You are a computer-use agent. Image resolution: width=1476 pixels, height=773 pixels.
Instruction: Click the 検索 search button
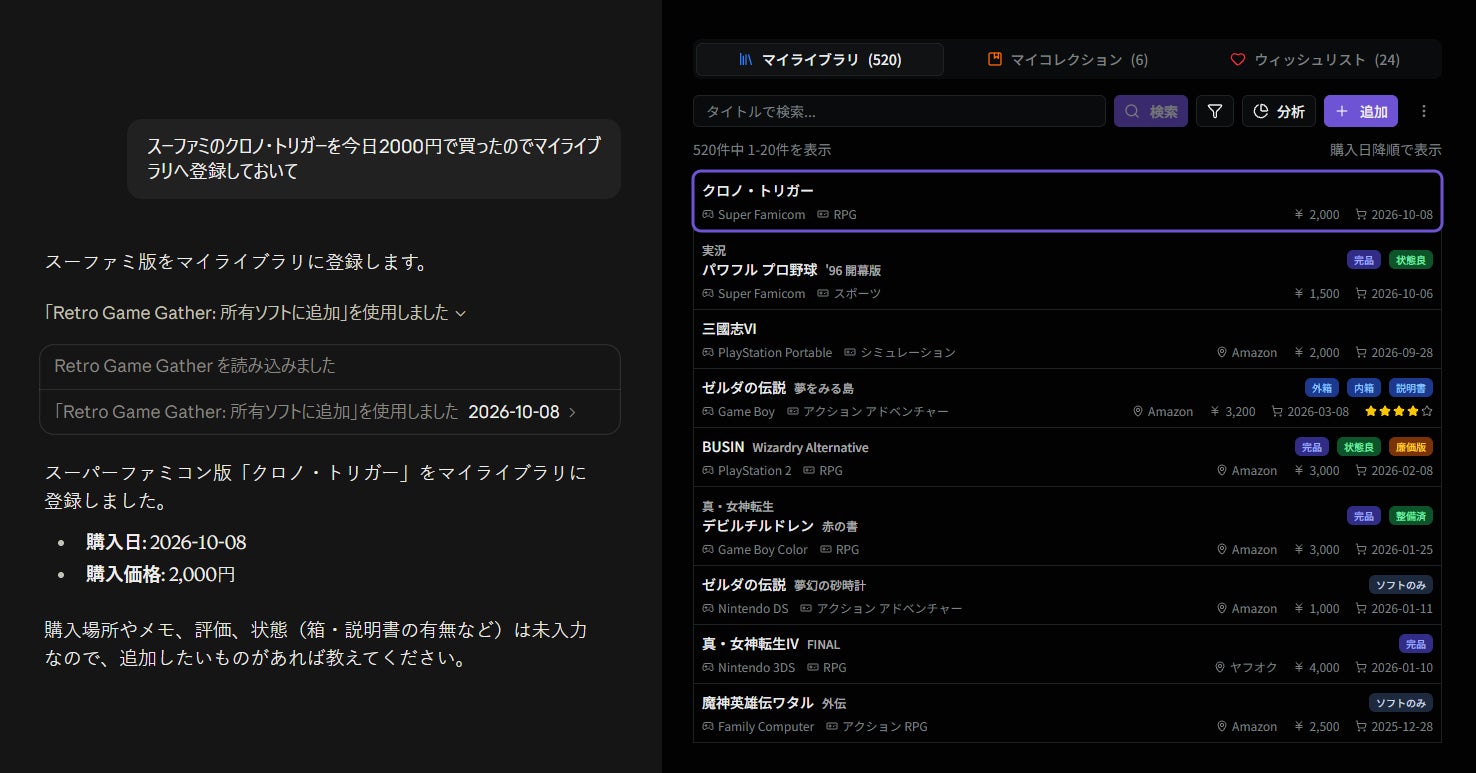pos(1151,111)
